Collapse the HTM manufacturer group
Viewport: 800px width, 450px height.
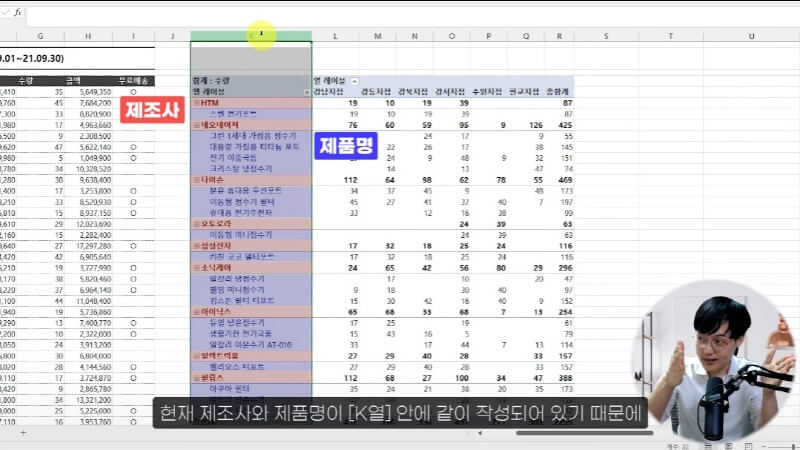pos(196,103)
